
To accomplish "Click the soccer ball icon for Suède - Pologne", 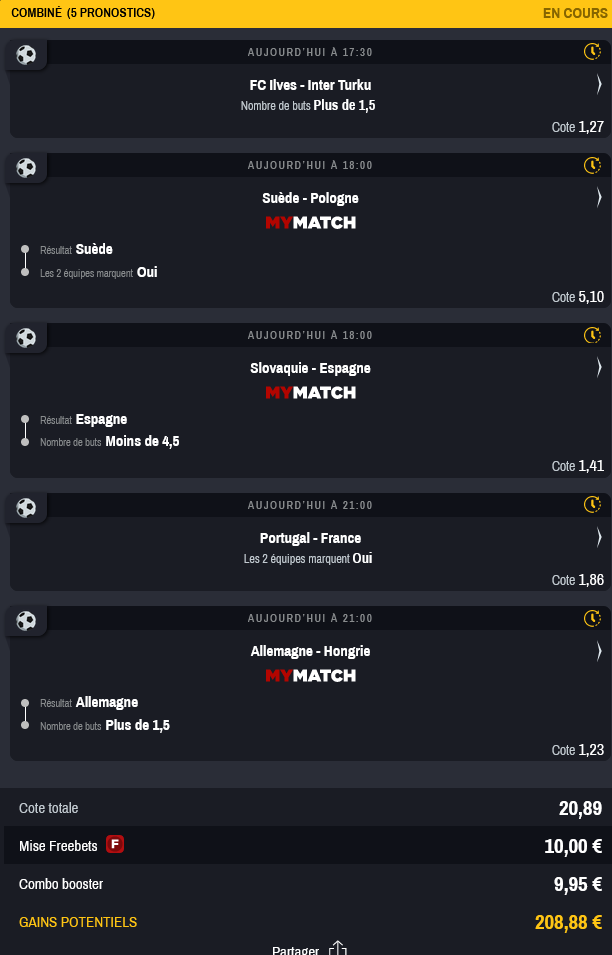I will 26,167.
